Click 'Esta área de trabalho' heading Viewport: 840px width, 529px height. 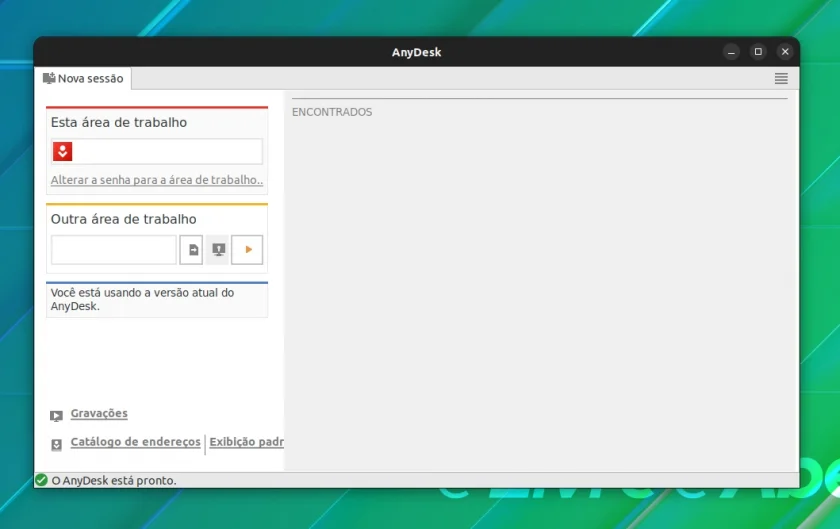(119, 122)
